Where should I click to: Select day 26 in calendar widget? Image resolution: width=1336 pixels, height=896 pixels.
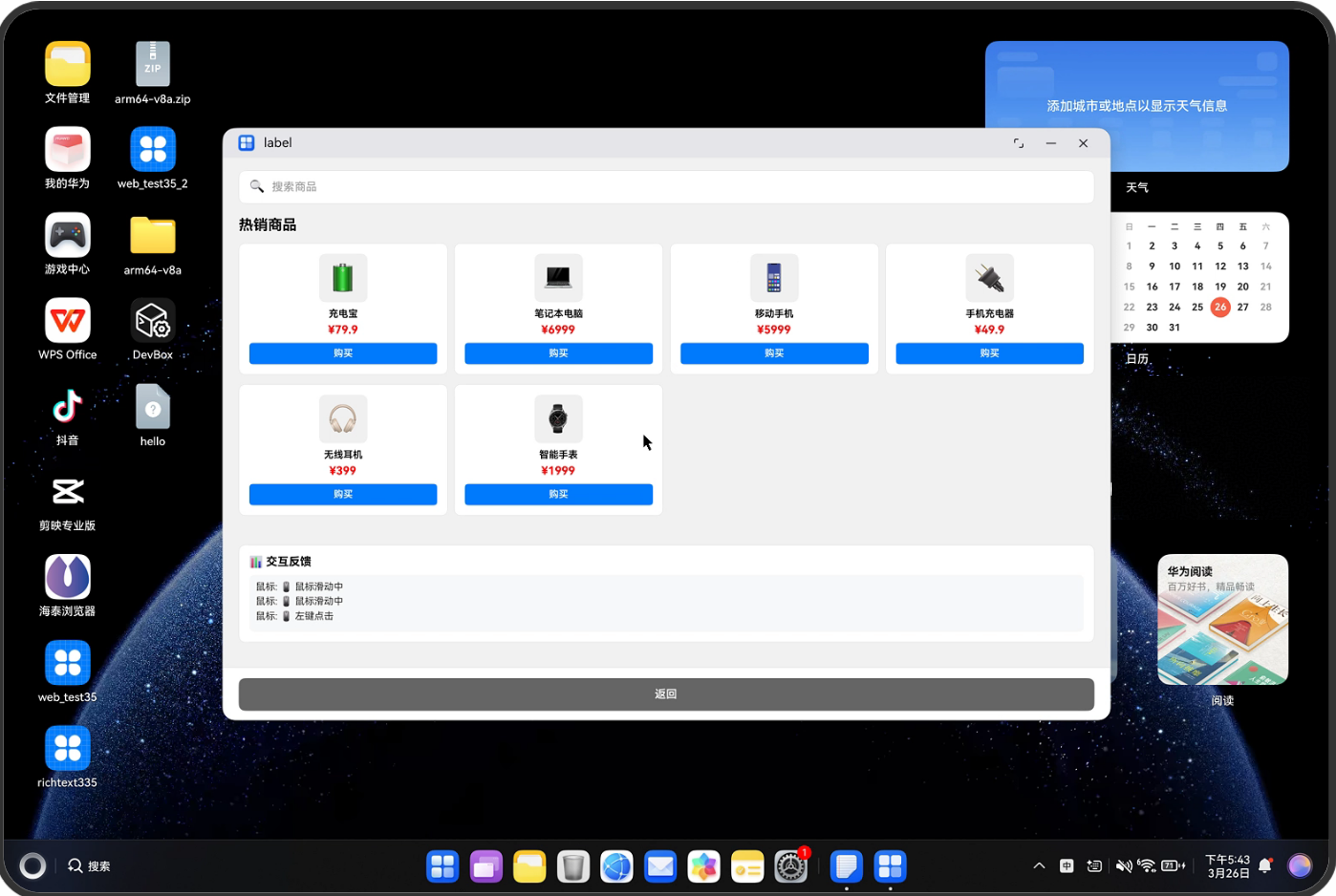[1220, 307]
